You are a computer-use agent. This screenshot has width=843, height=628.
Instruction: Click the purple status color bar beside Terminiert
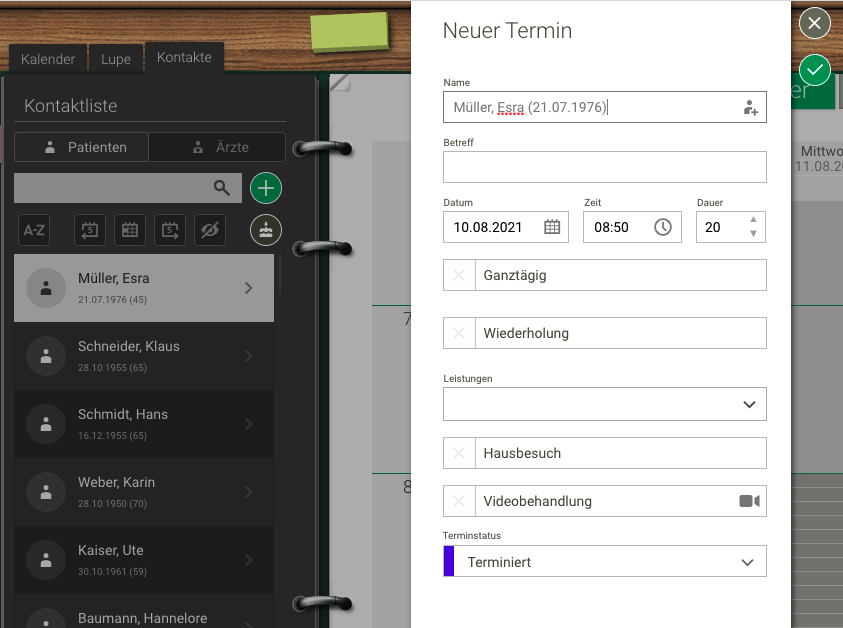pyautogui.click(x=446, y=561)
